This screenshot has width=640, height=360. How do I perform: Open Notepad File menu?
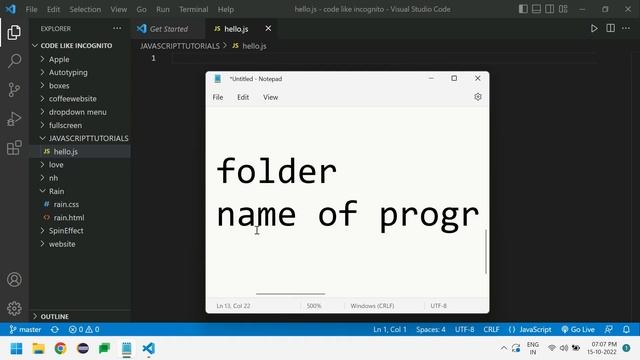point(218,97)
